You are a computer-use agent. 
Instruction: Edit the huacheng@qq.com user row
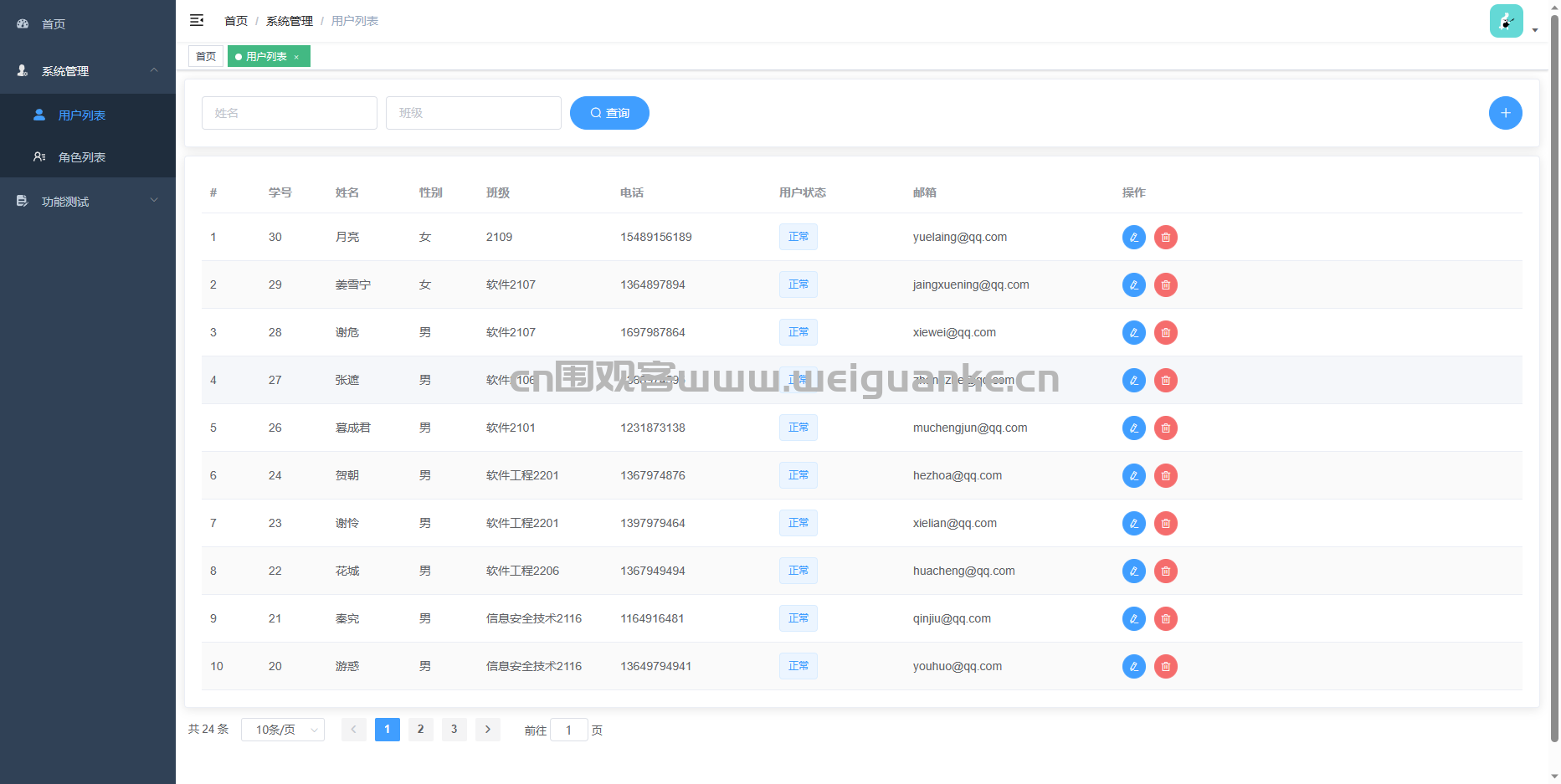pos(1133,571)
